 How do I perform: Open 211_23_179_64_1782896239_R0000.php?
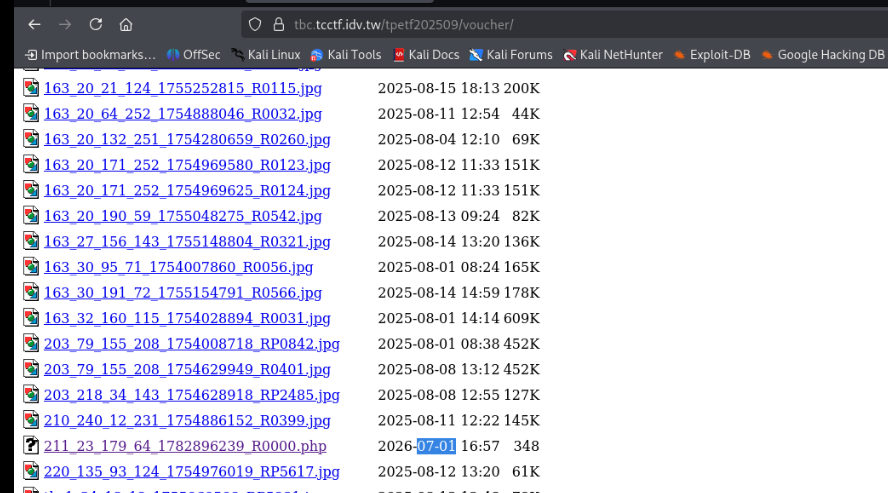tap(185, 446)
